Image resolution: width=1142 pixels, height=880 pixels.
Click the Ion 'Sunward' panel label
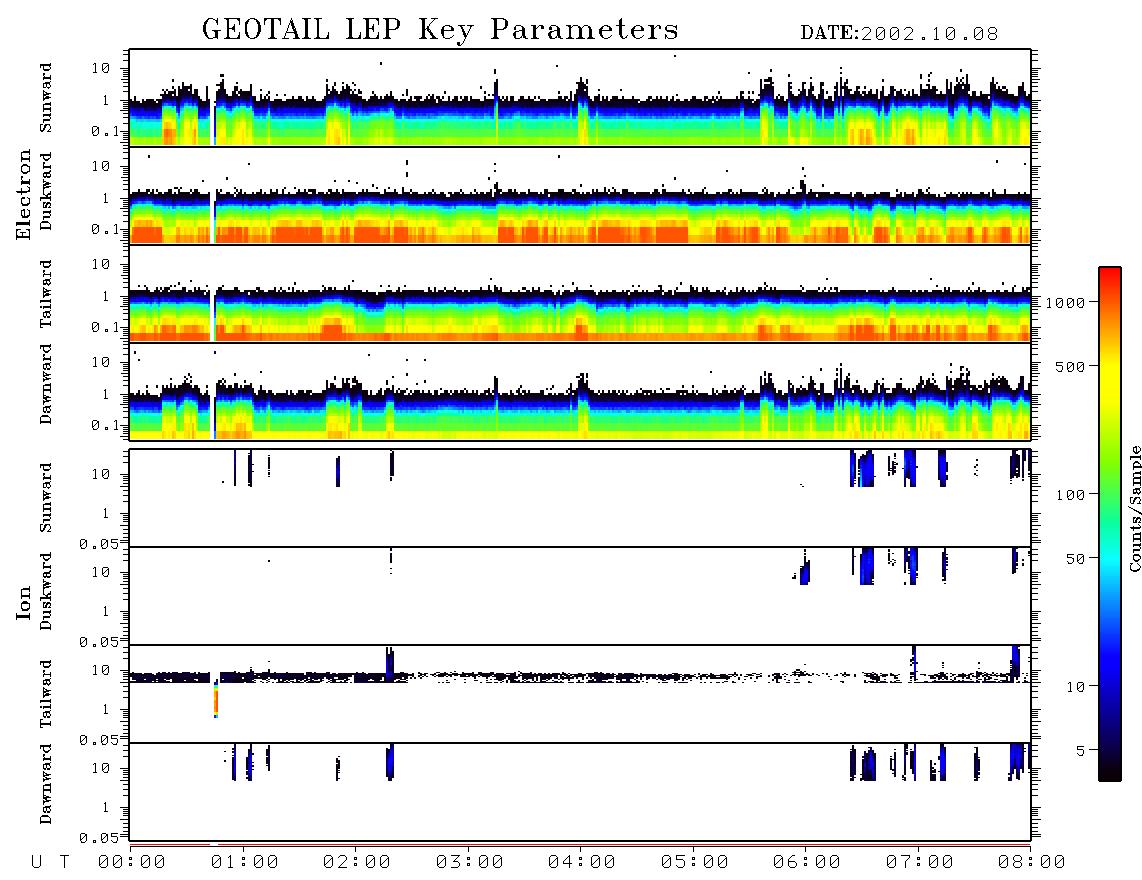coord(46,498)
